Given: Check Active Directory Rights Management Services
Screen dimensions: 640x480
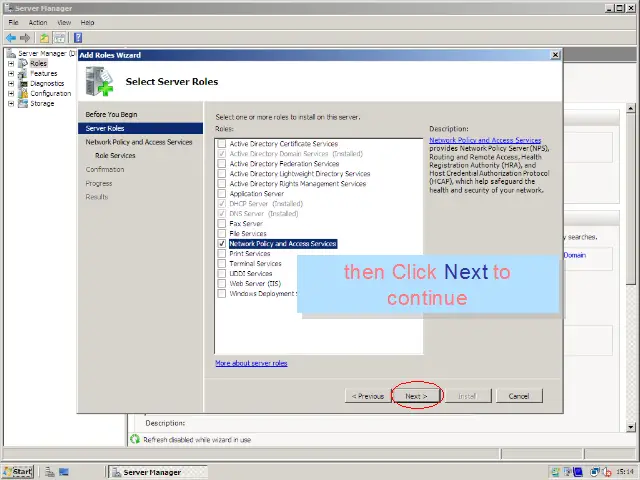Looking at the screenshot, I should [222, 184].
